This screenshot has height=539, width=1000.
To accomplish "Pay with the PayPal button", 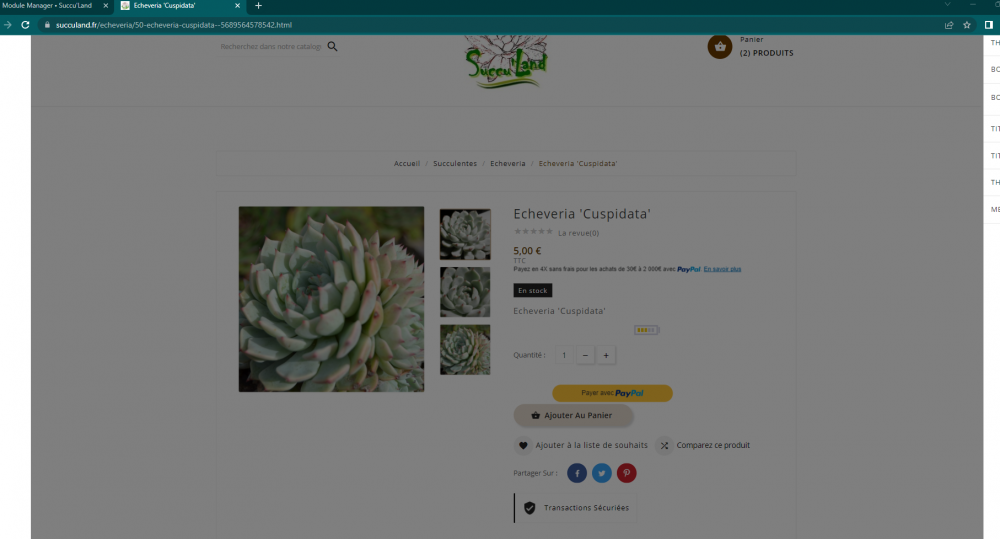I will [x=612, y=393].
